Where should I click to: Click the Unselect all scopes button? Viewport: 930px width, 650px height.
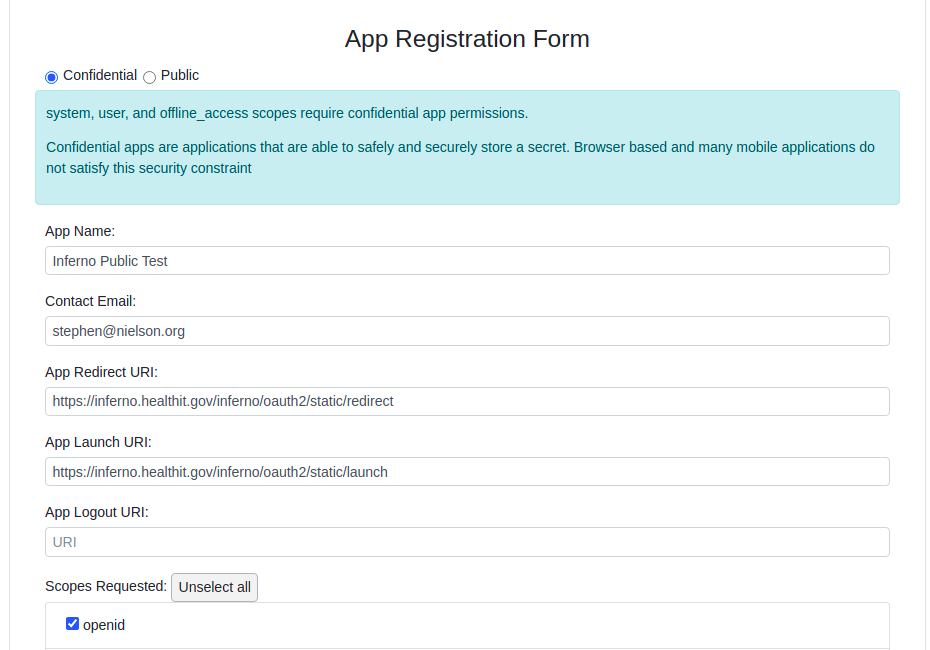[214, 587]
